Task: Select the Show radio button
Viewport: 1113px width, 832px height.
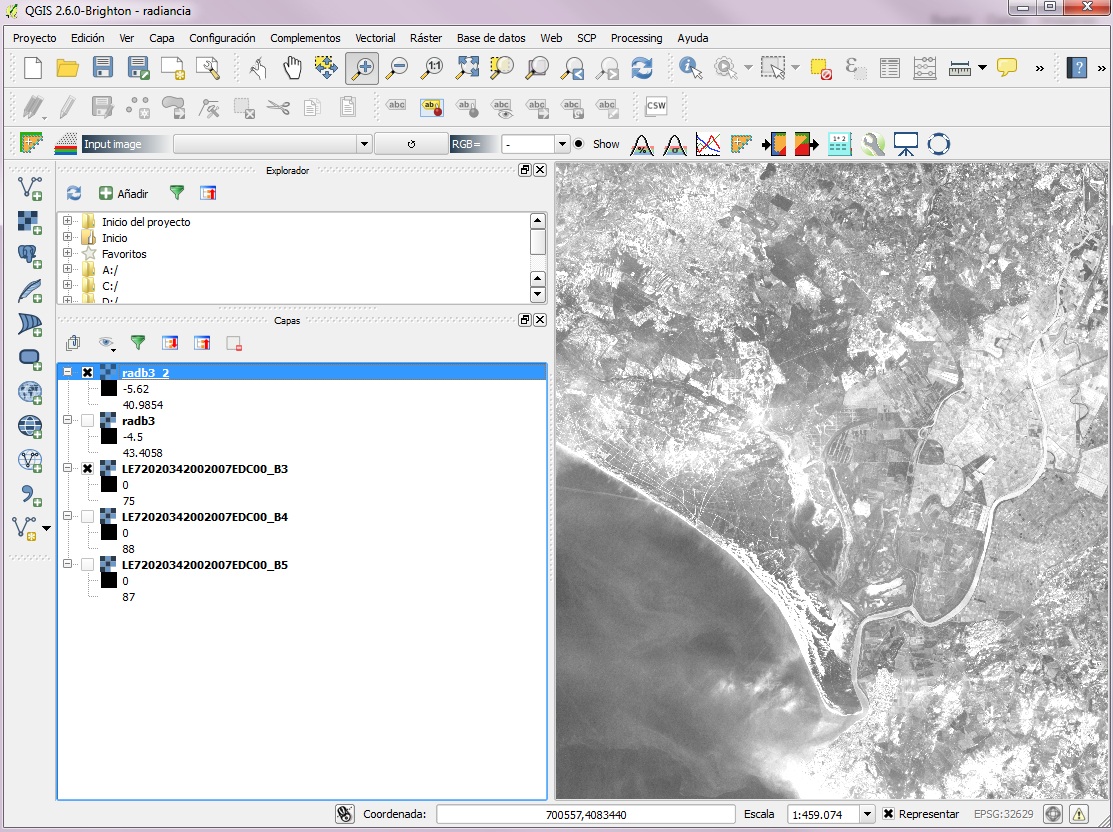Action: 579,144
